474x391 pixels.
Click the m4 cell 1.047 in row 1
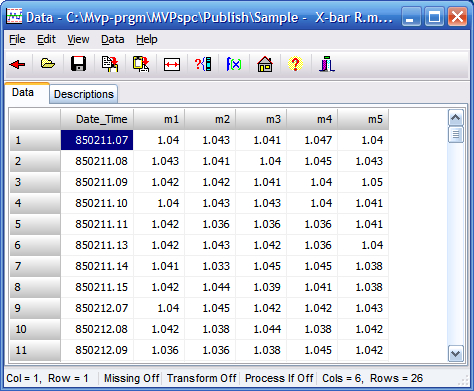point(312,140)
